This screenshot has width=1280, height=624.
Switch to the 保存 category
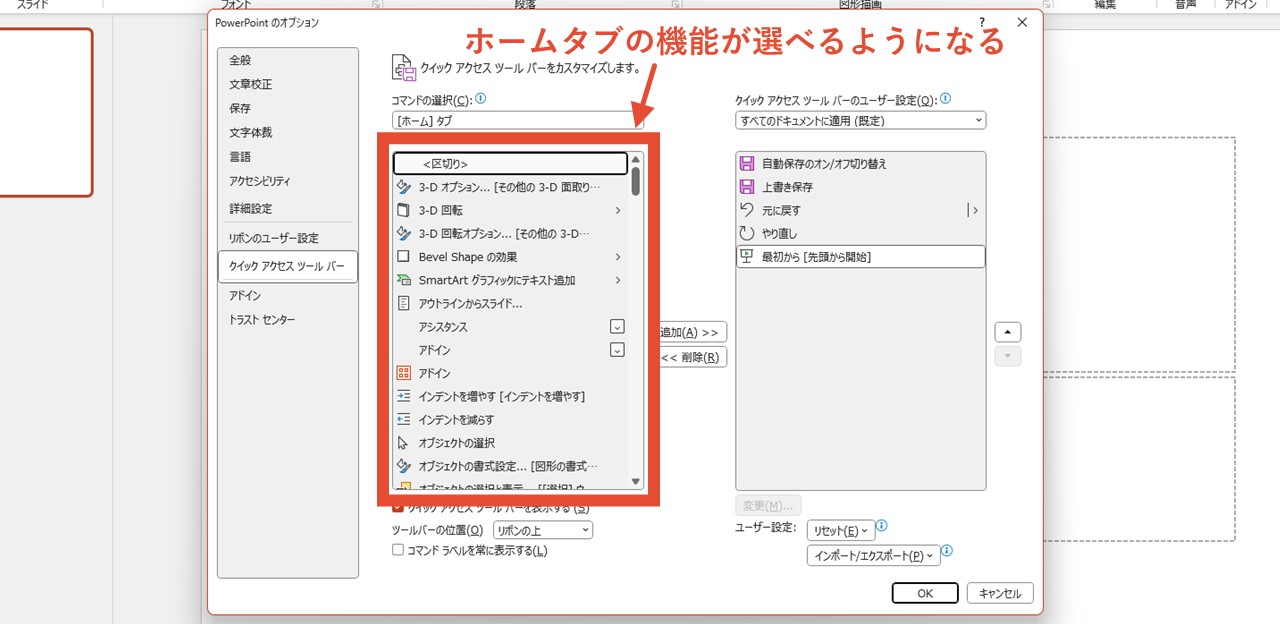click(x=240, y=108)
